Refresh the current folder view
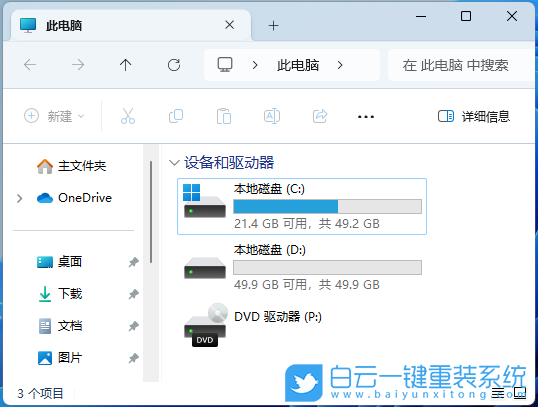This screenshot has width=538, height=407. [x=174, y=65]
